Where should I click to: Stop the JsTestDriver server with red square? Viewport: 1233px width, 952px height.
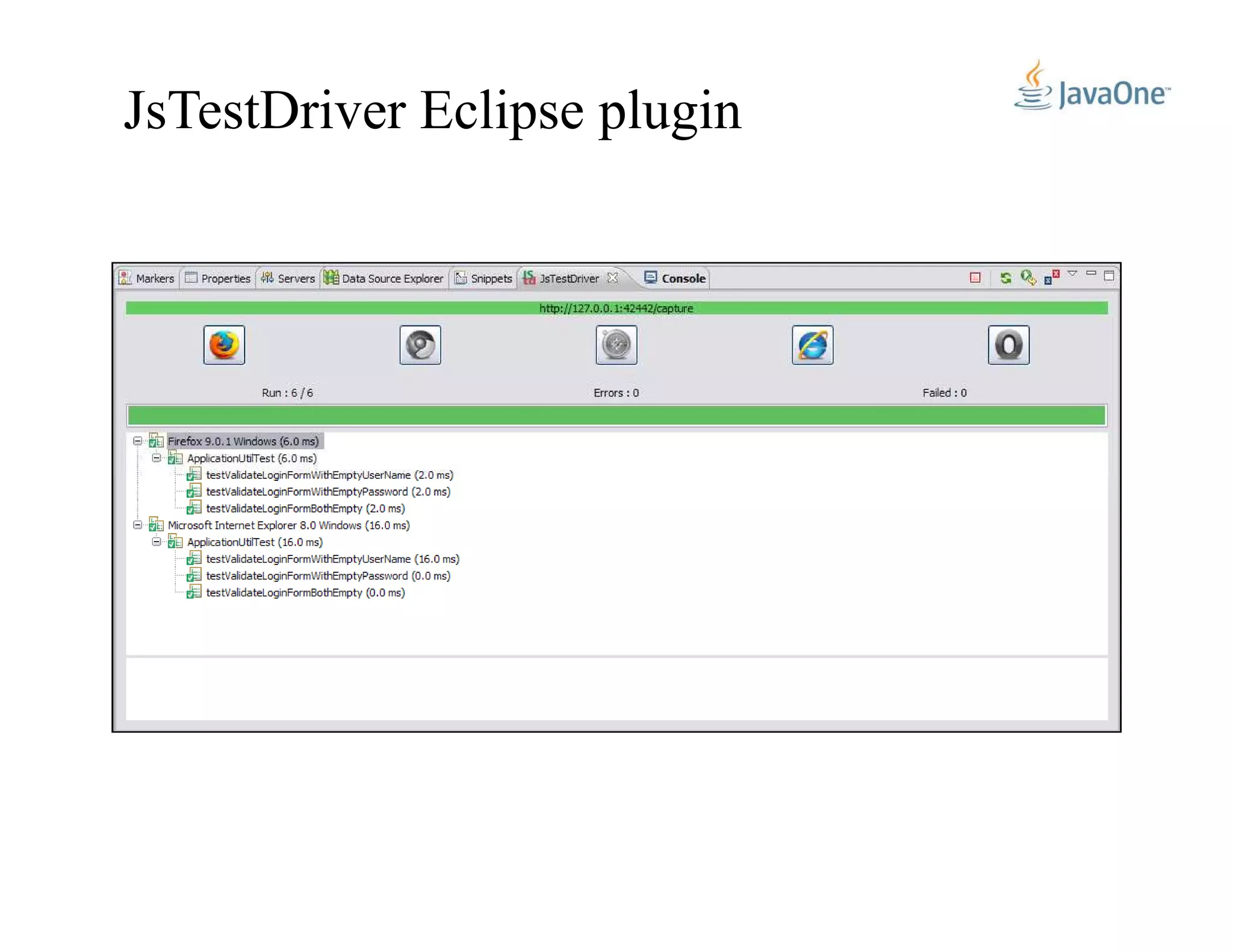click(x=975, y=277)
